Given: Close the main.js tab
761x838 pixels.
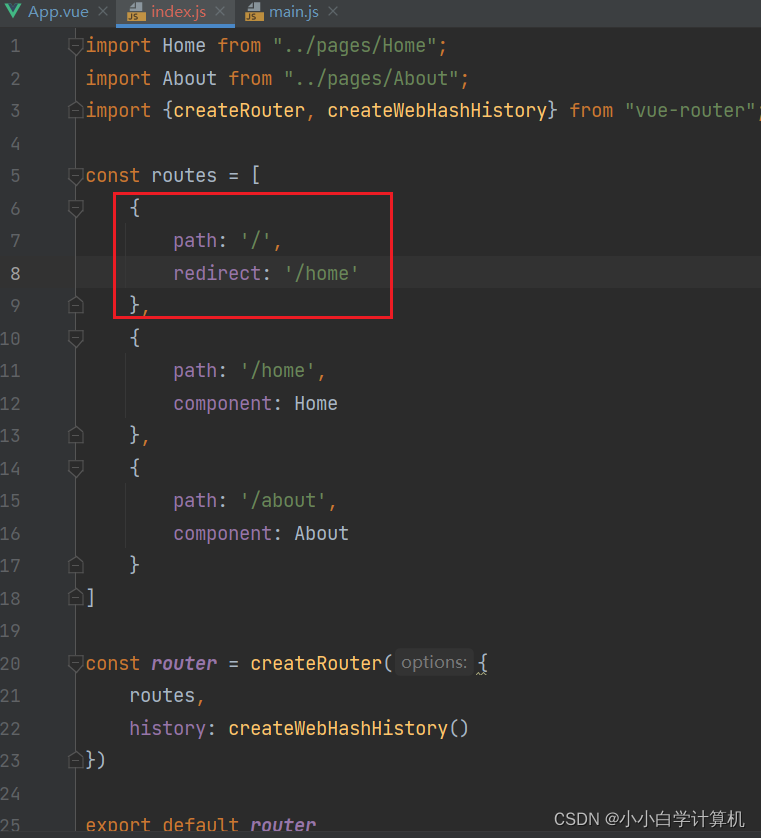Looking at the screenshot, I should coord(333,11).
